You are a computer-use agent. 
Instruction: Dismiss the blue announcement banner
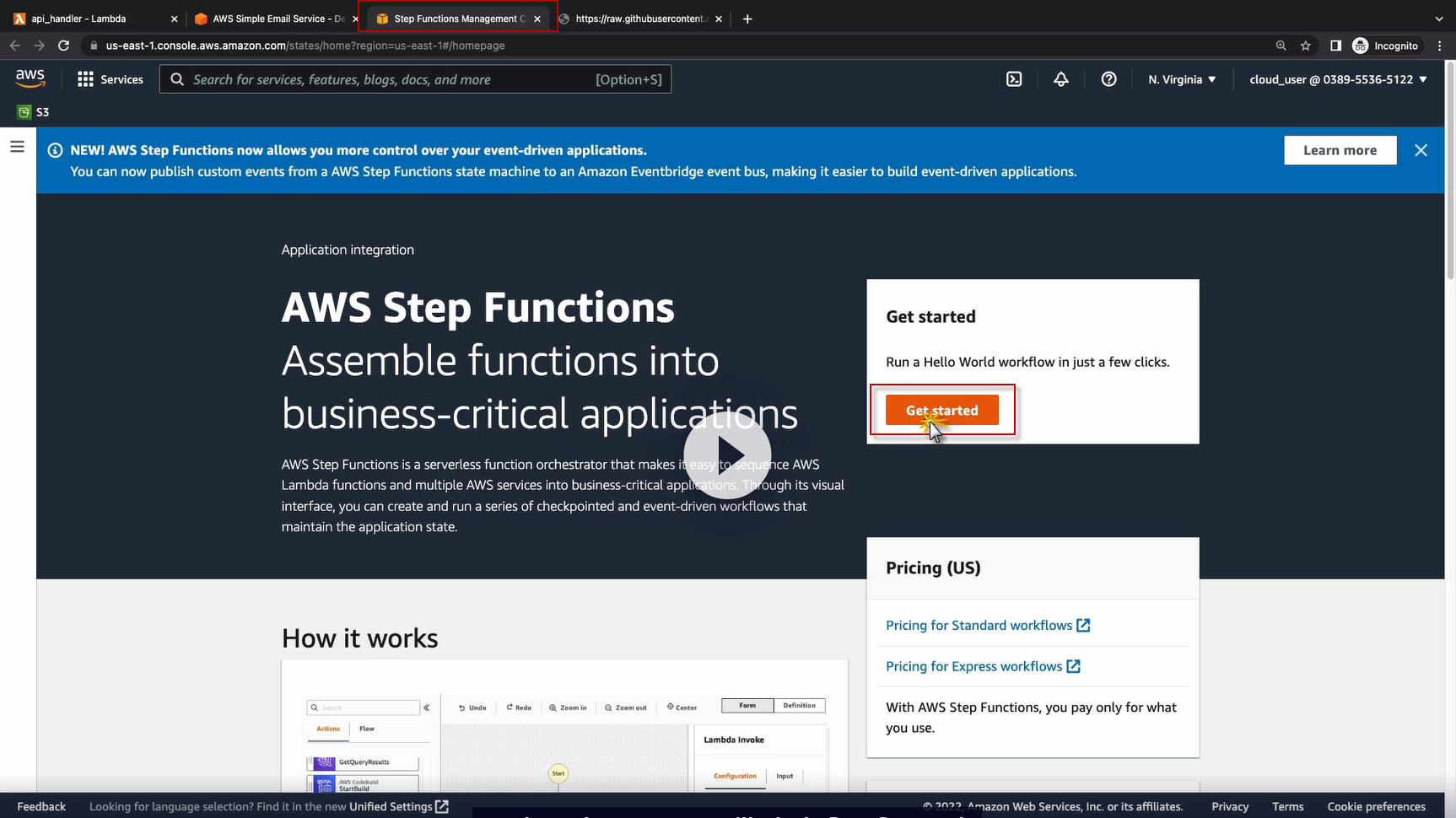[x=1421, y=150]
